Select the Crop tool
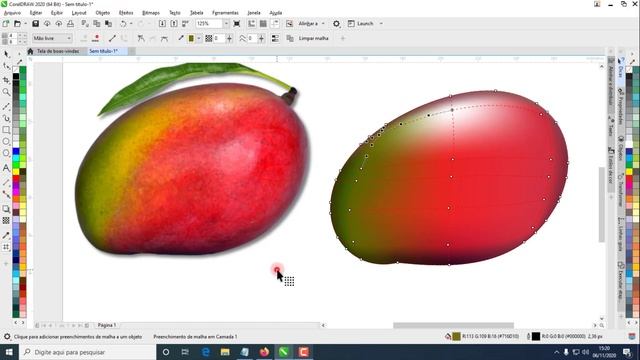This screenshot has width=640, height=360. tap(6, 80)
